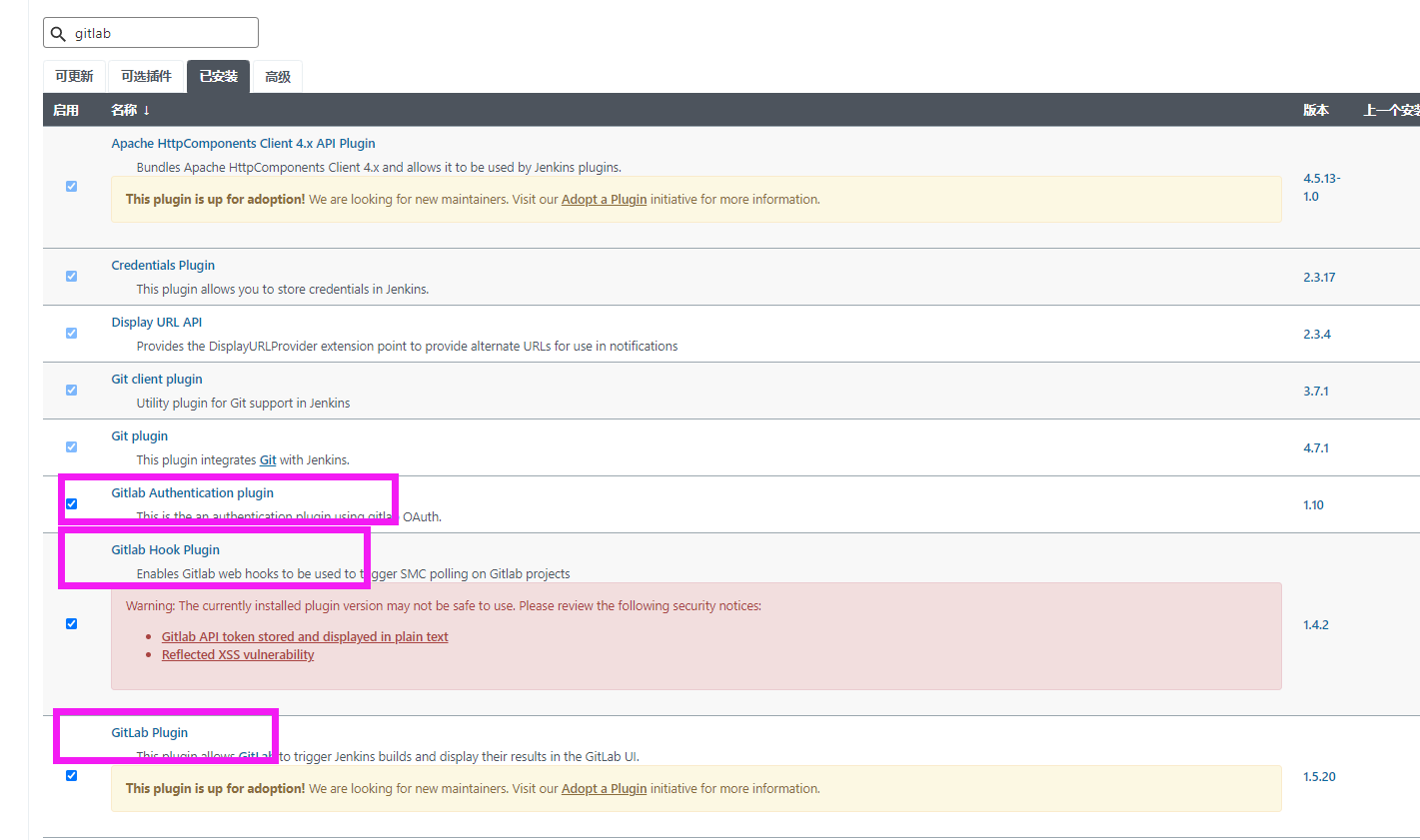
Task: Toggle the Display URL API checkbox
Action: pyautogui.click(x=71, y=334)
